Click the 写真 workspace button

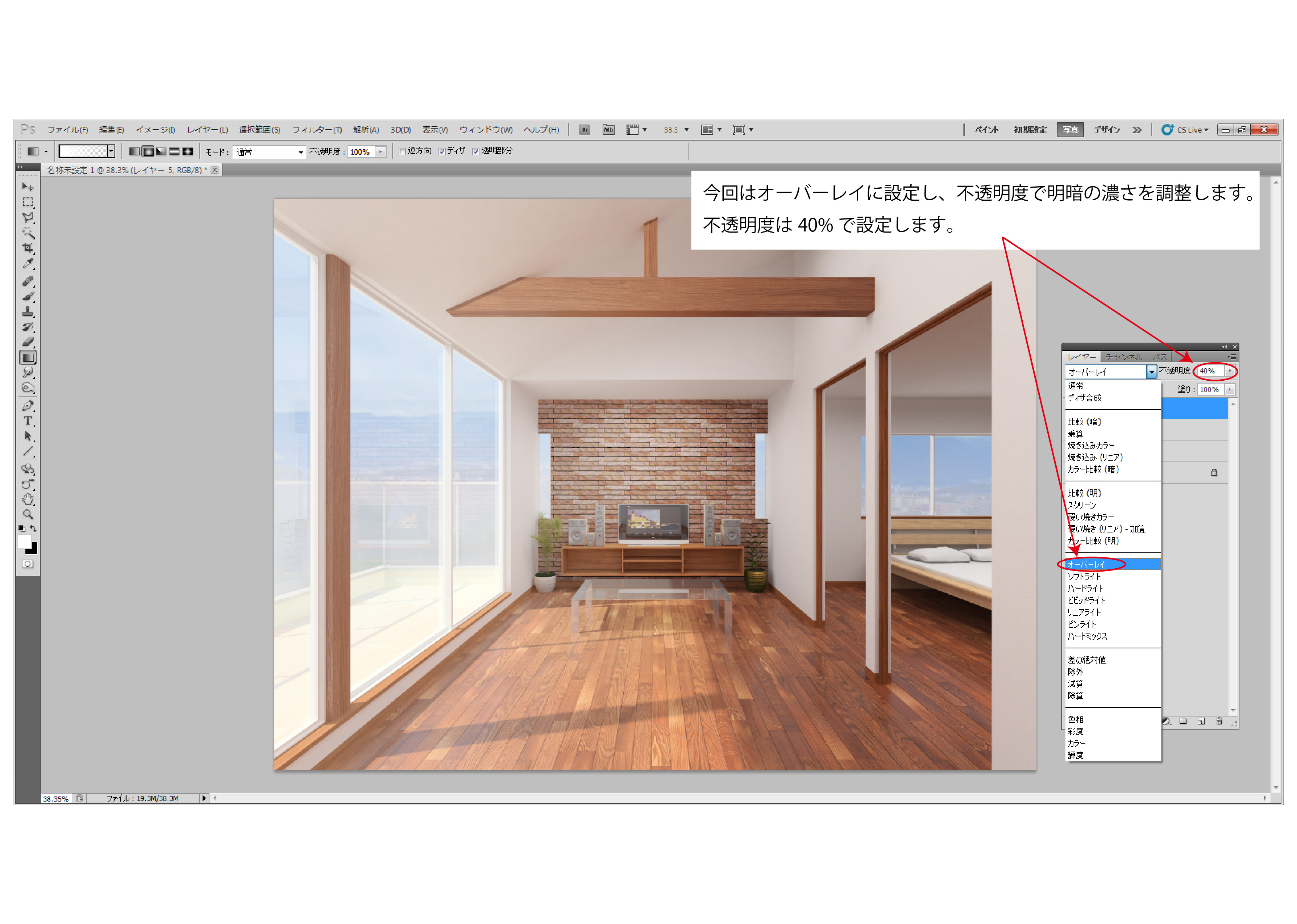click(1070, 130)
